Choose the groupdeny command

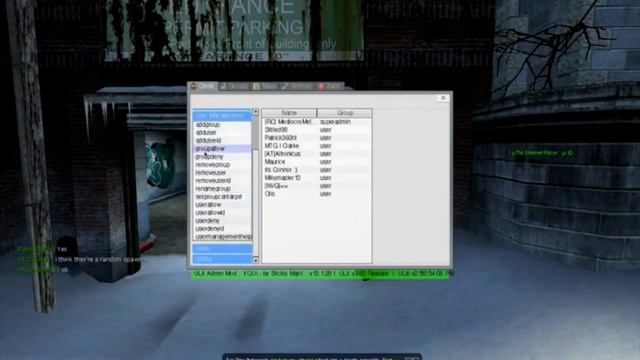pos(222,157)
